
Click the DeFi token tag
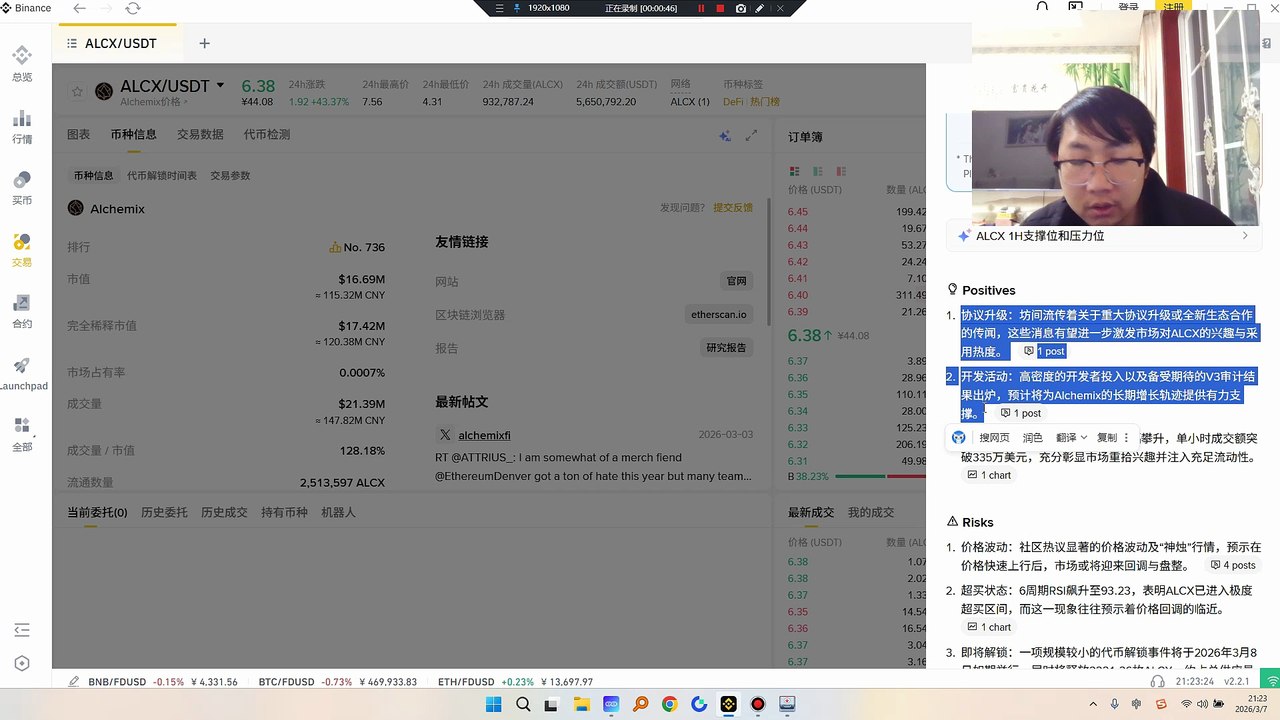tap(733, 102)
